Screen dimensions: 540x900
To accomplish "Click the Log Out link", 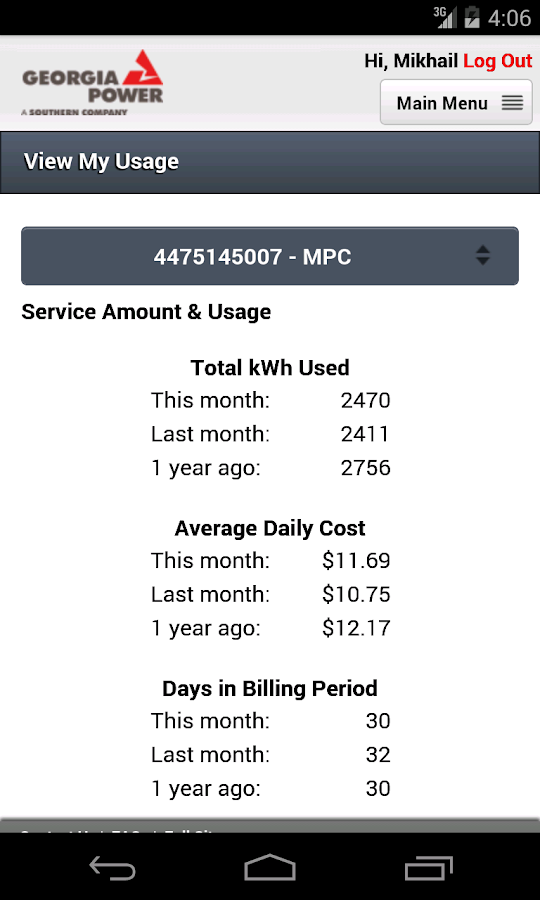I will pyautogui.click(x=498, y=61).
